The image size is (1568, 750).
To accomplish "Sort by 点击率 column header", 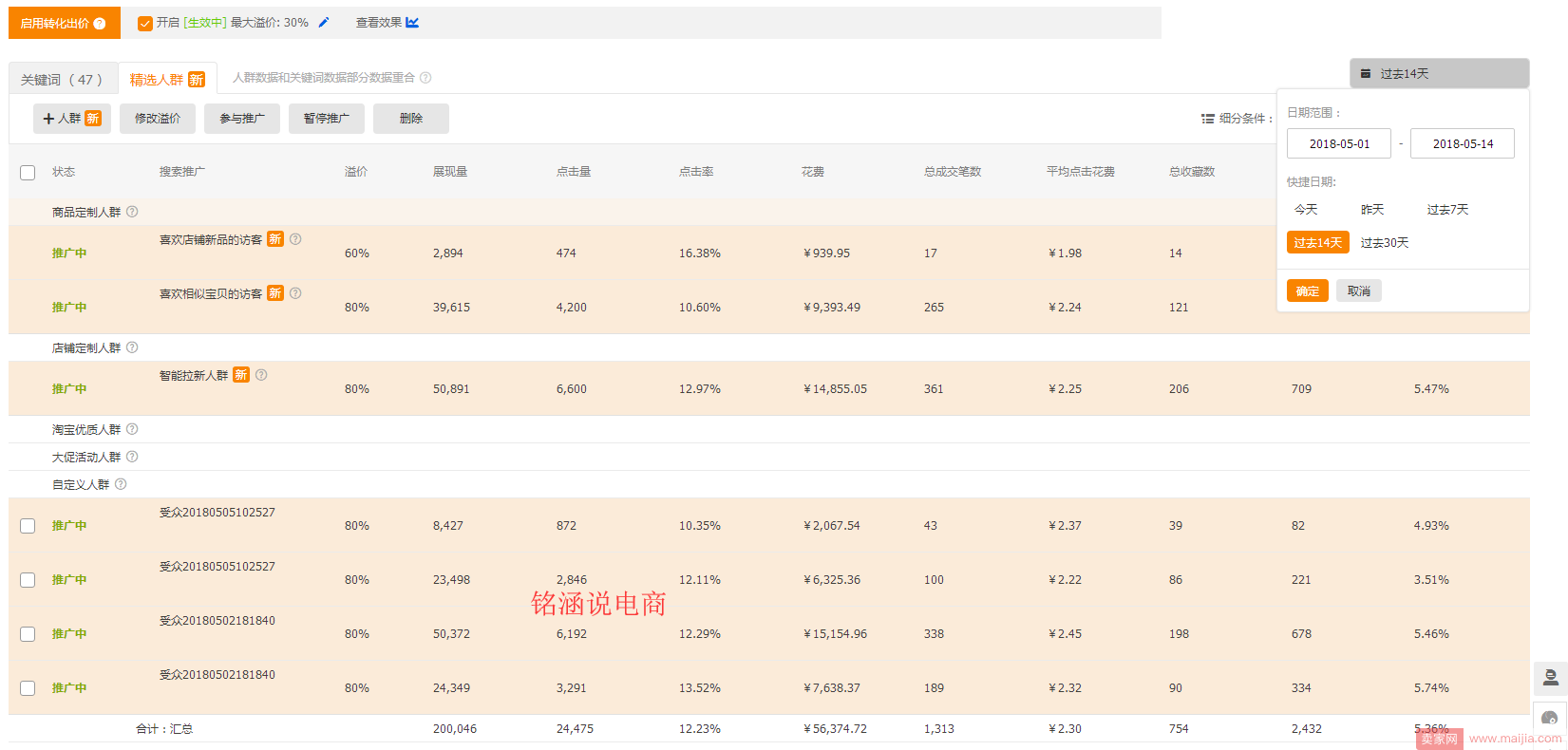I will point(696,172).
